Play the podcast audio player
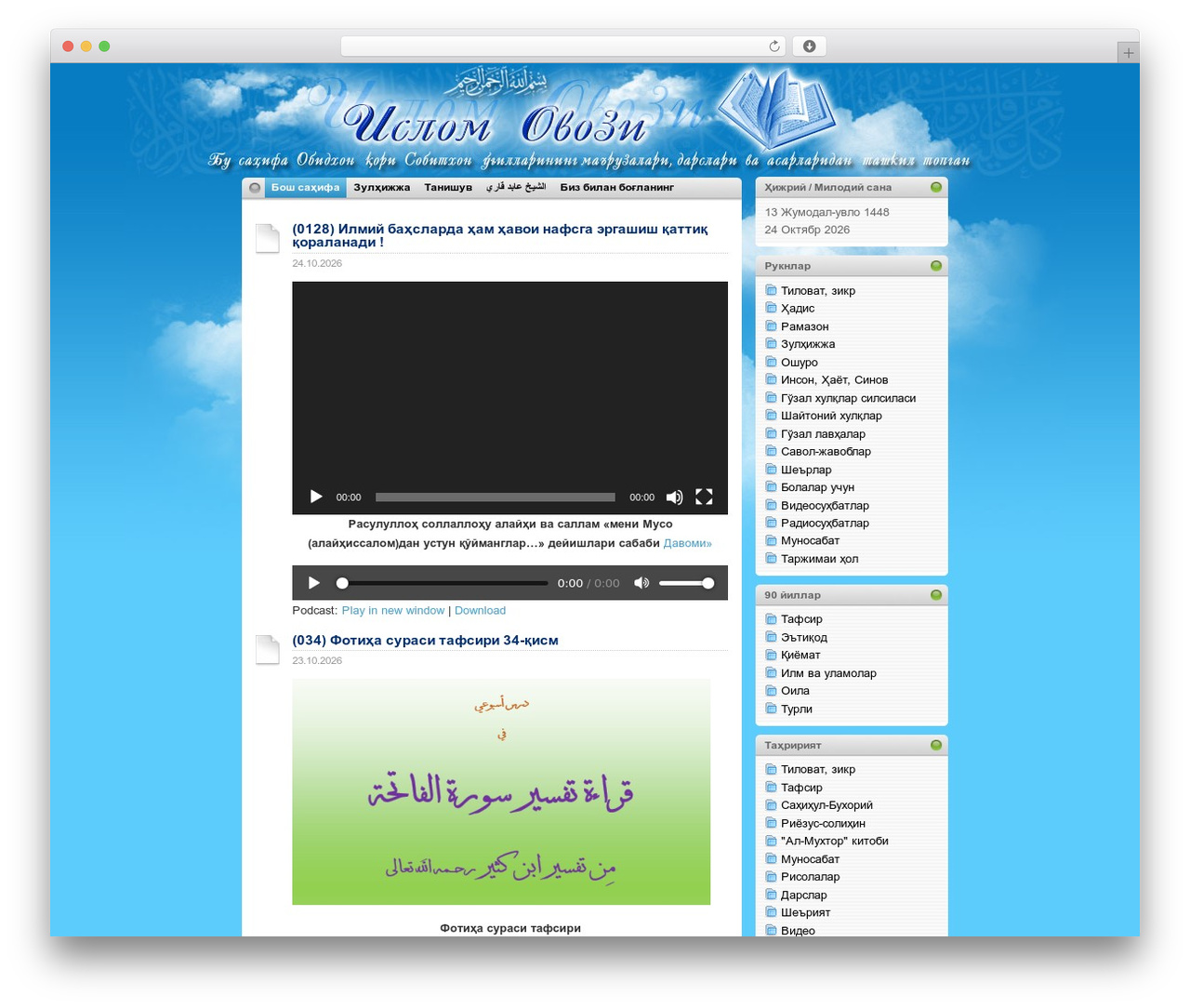This screenshot has height=1008, width=1190. pyautogui.click(x=314, y=583)
